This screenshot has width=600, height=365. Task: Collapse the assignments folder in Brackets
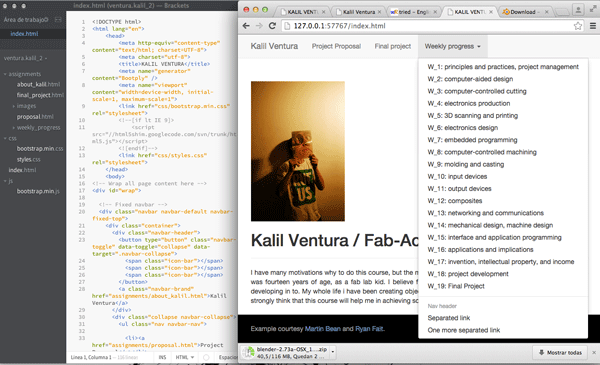(5, 74)
